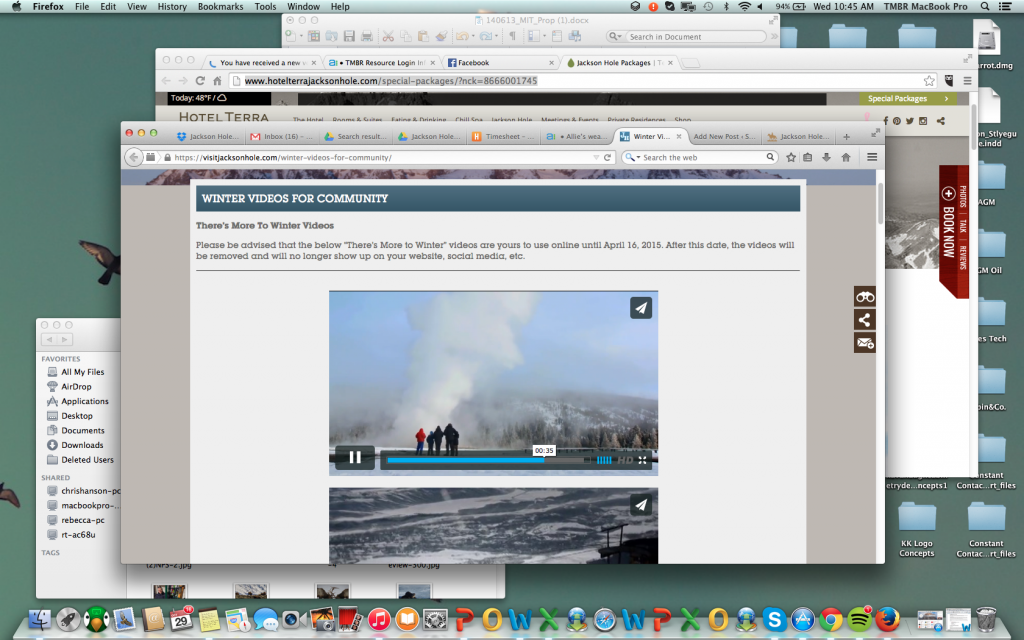1024x640 pixels.
Task: Reload the Hotel Terra page in Chrome
Action: 200,81
